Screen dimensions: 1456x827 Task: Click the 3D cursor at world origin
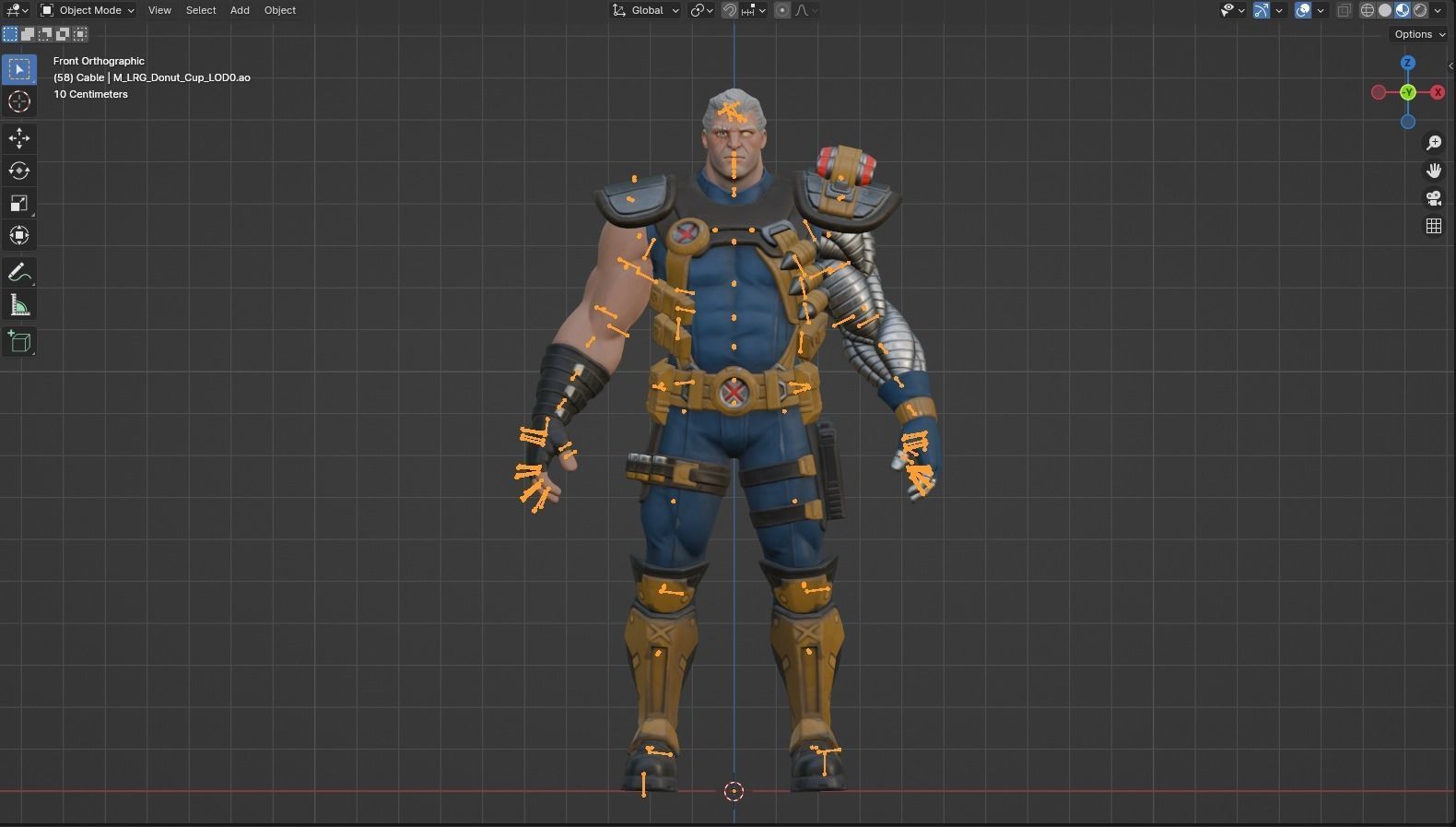[x=734, y=791]
